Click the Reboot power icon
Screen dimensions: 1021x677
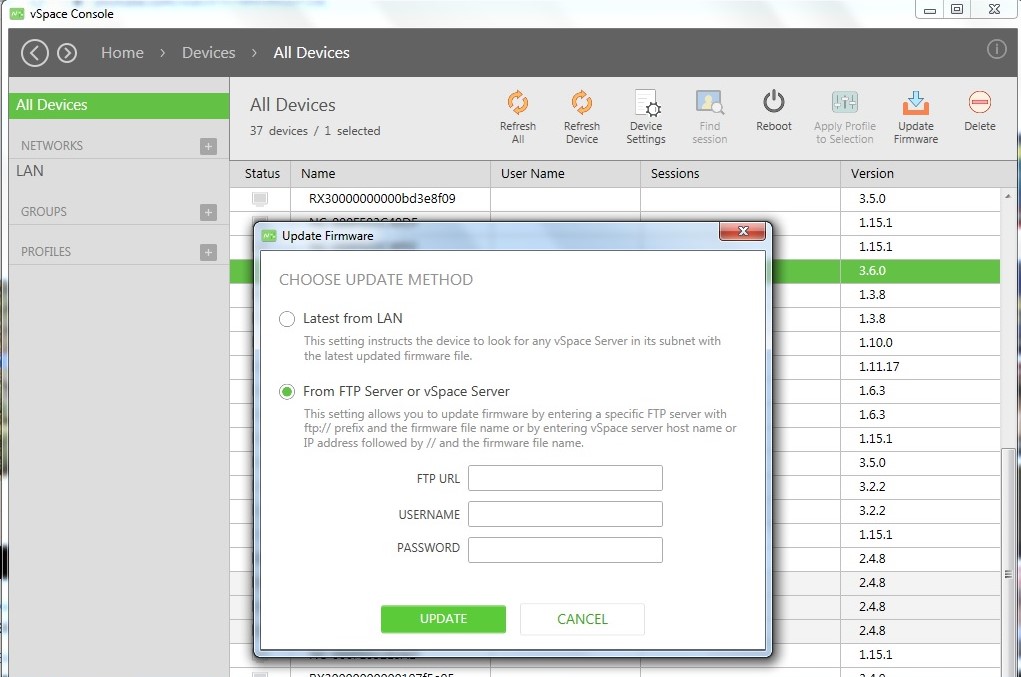(x=774, y=102)
